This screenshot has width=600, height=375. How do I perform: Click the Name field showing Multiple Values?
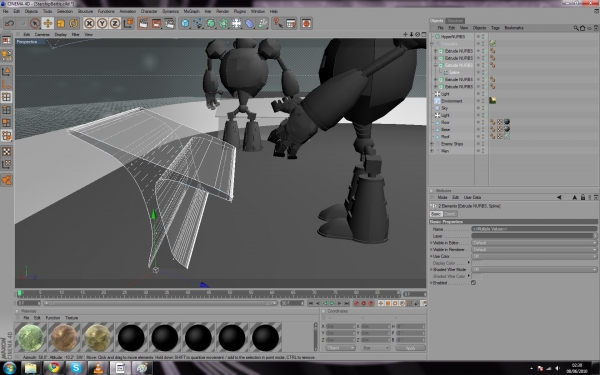pyautogui.click(x=534, y=229)
